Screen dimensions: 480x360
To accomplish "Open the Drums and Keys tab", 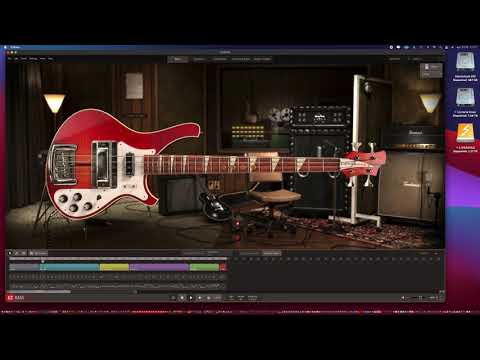I will click(241, 59).
